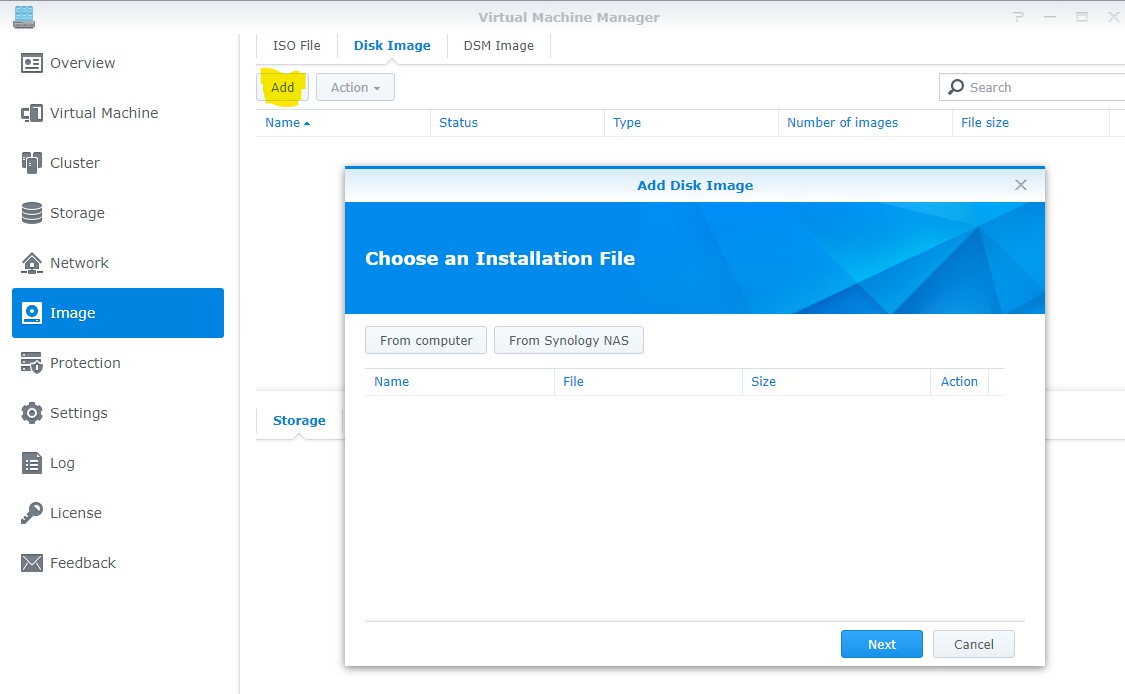Switch to the ISO File tab
The image size is (1125, 694).
296,45
